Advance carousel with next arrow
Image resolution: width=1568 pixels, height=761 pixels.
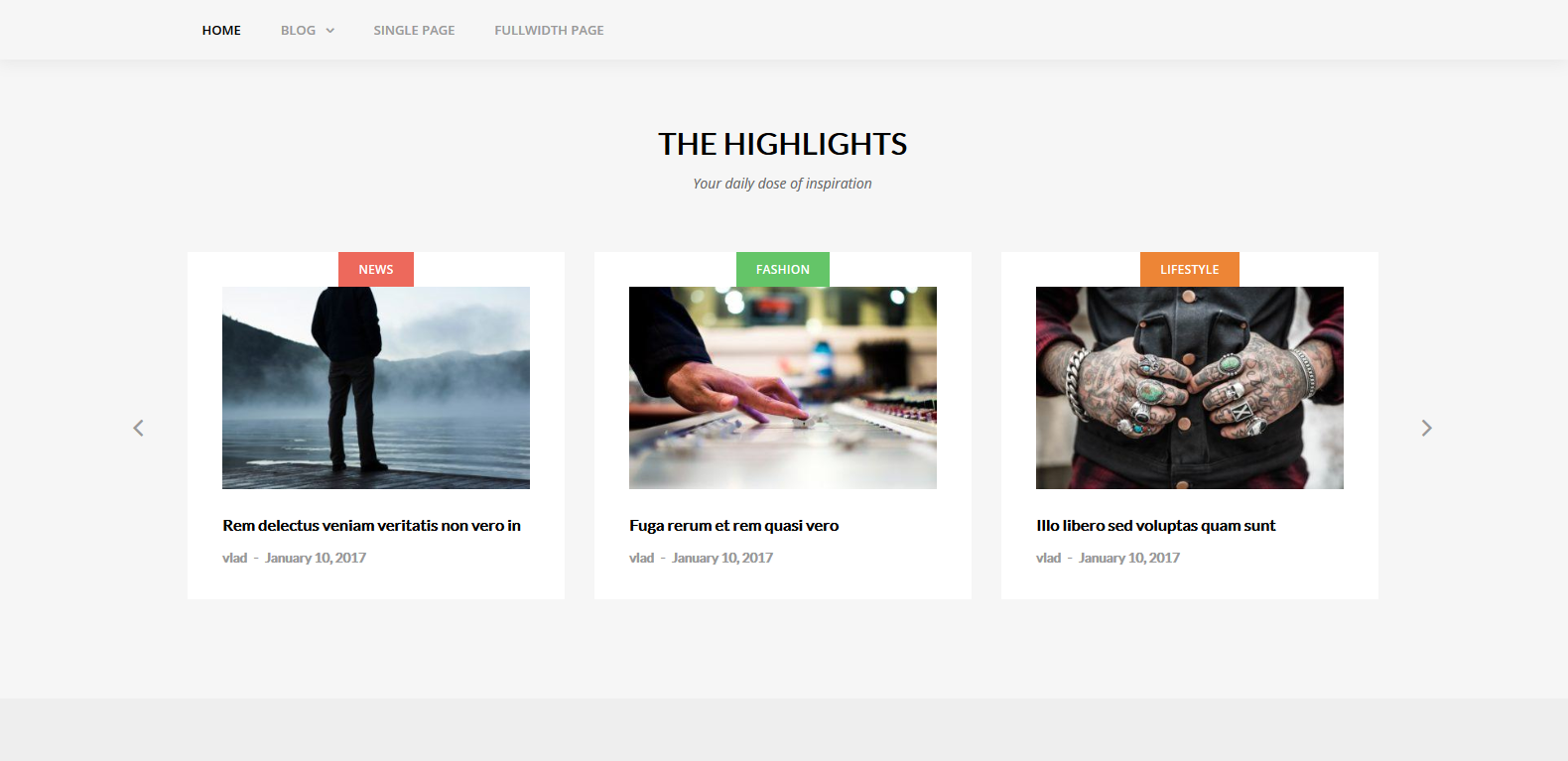tap(1426, 428)
